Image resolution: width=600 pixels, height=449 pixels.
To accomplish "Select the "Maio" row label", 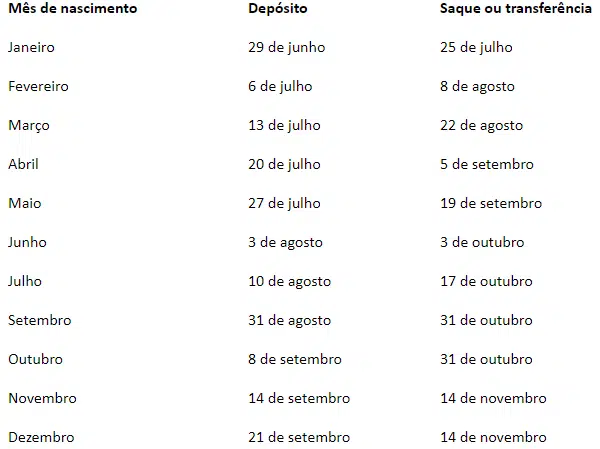I will tap(24, 203).
